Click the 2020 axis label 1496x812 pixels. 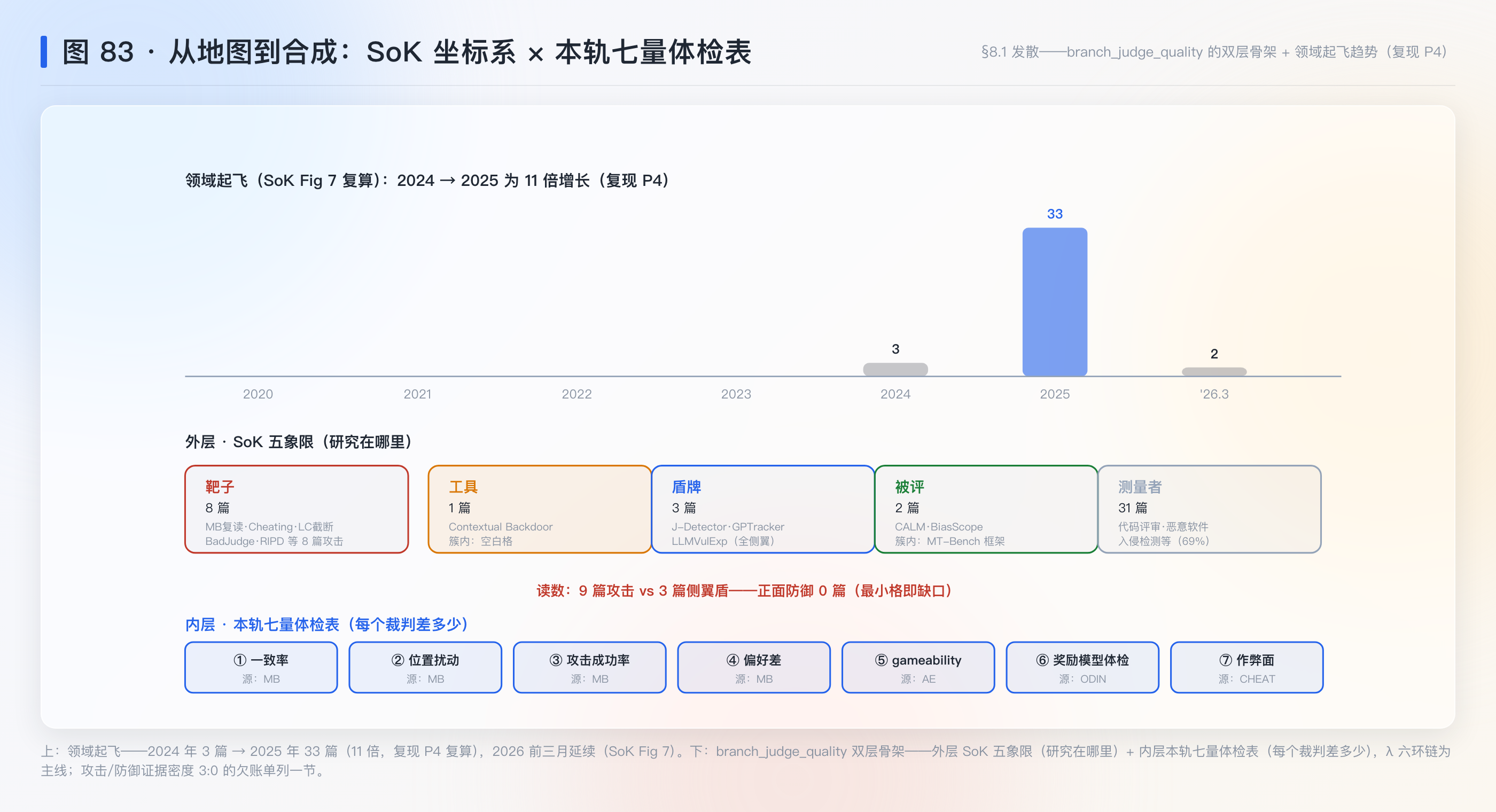(x=258, y=394)
